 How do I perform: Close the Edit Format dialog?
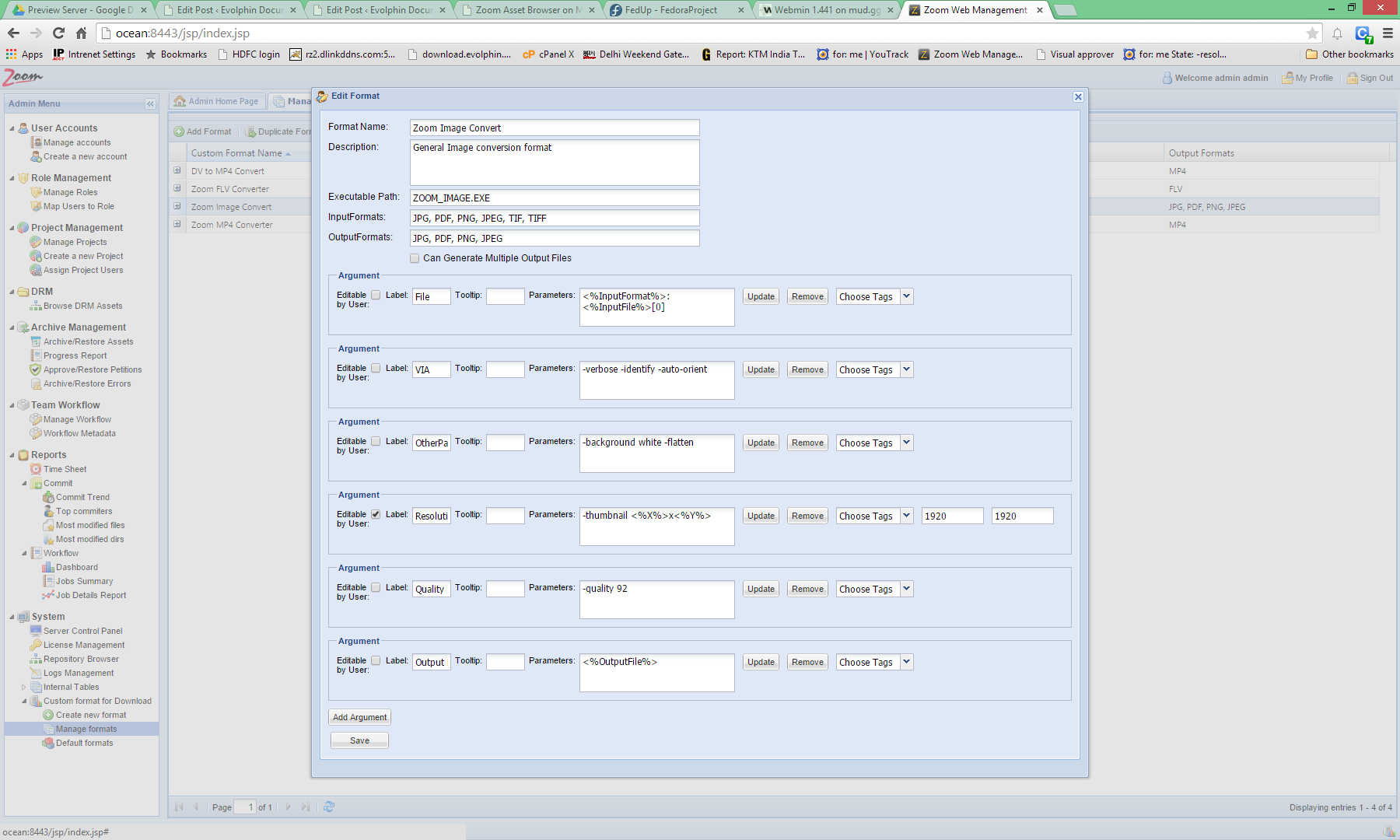pos(1078,96)
